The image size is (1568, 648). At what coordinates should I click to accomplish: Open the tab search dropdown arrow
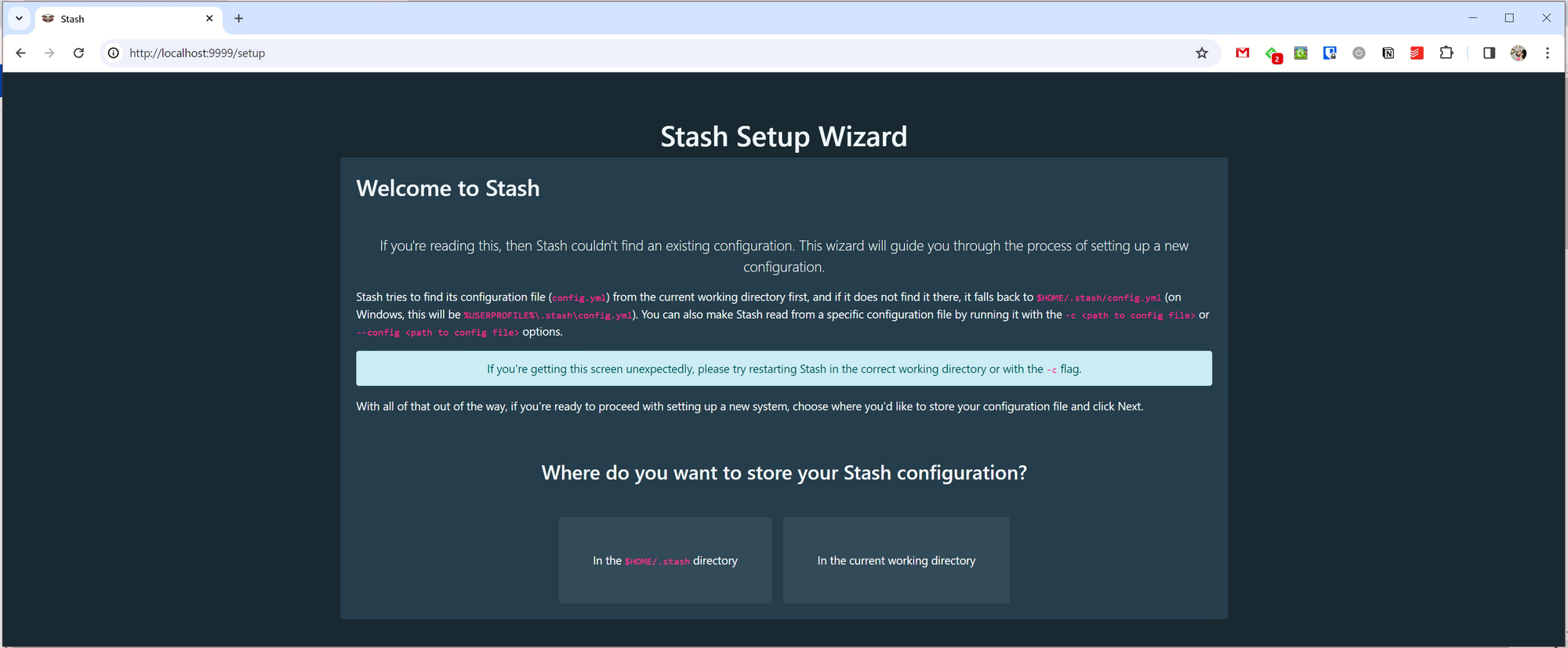[x=19, y=18]
